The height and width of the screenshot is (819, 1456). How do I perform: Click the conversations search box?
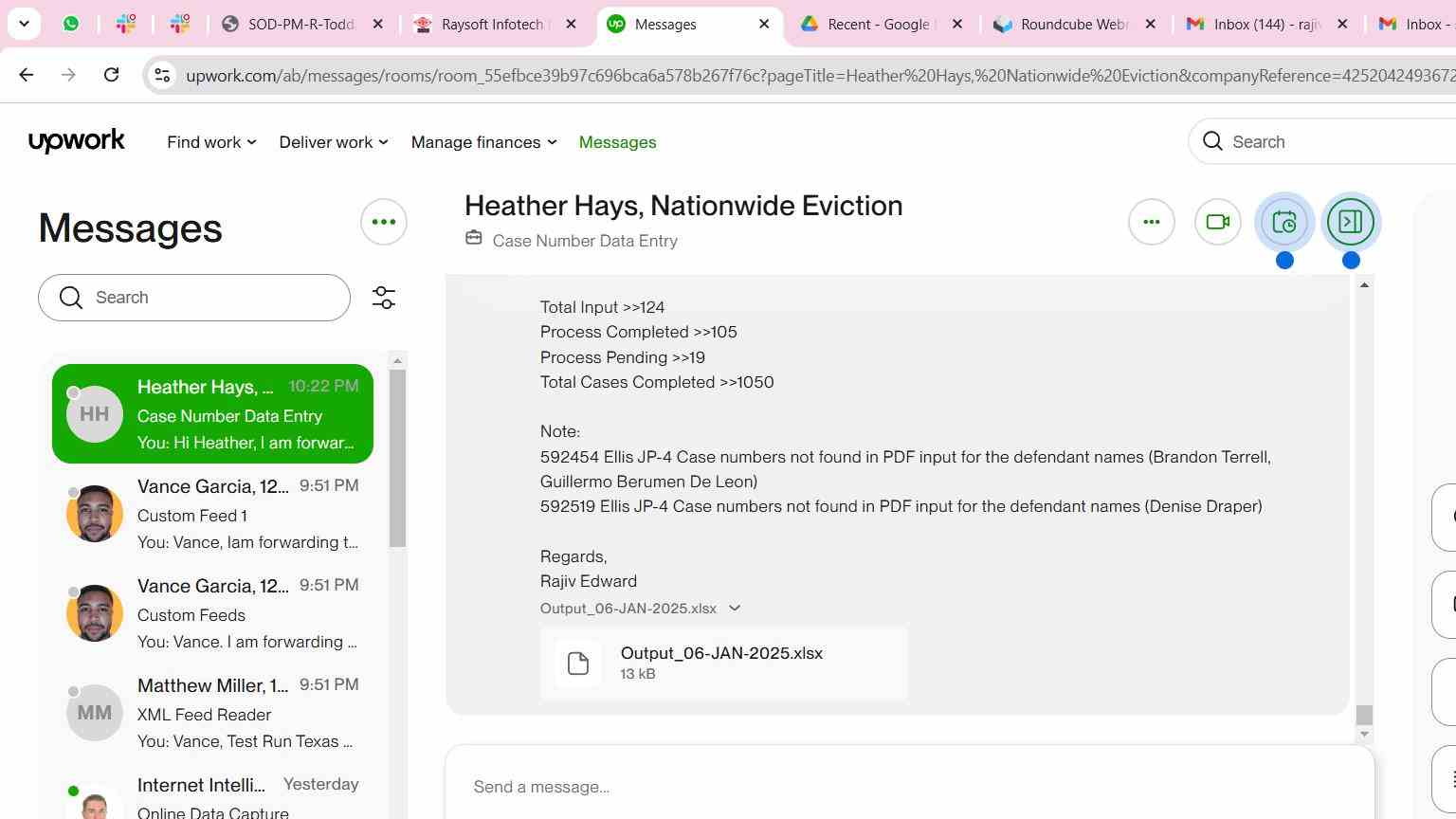pyautogui.click(x=194, y=298)
